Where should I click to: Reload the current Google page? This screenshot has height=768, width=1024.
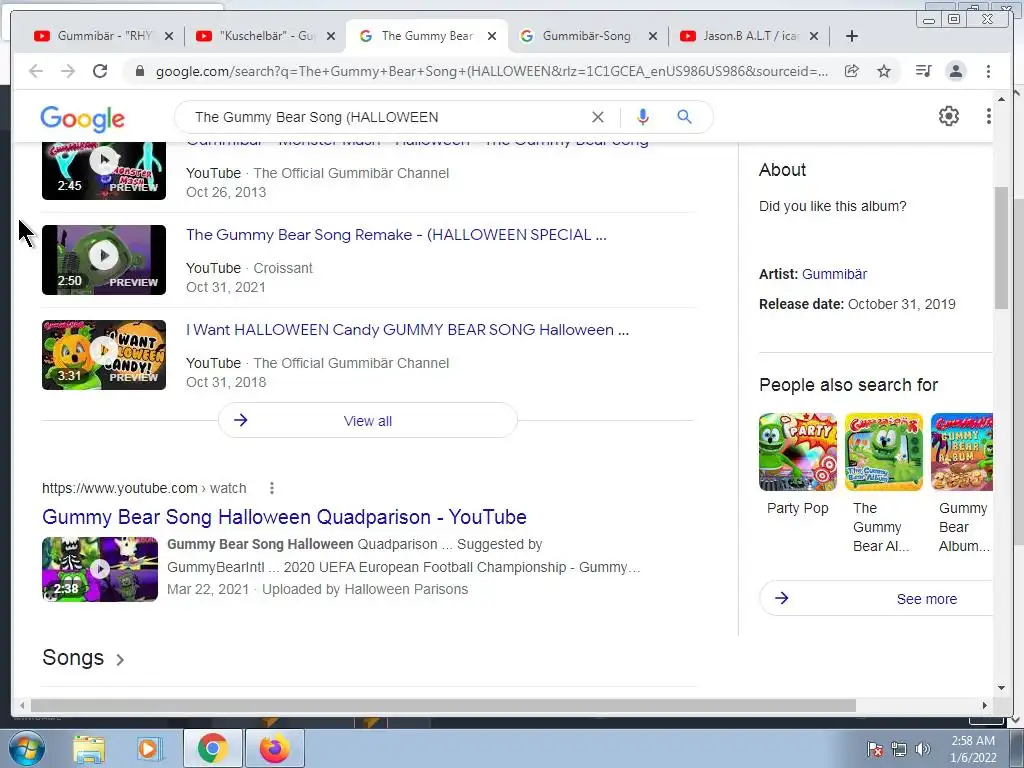(x=100, y=71)
